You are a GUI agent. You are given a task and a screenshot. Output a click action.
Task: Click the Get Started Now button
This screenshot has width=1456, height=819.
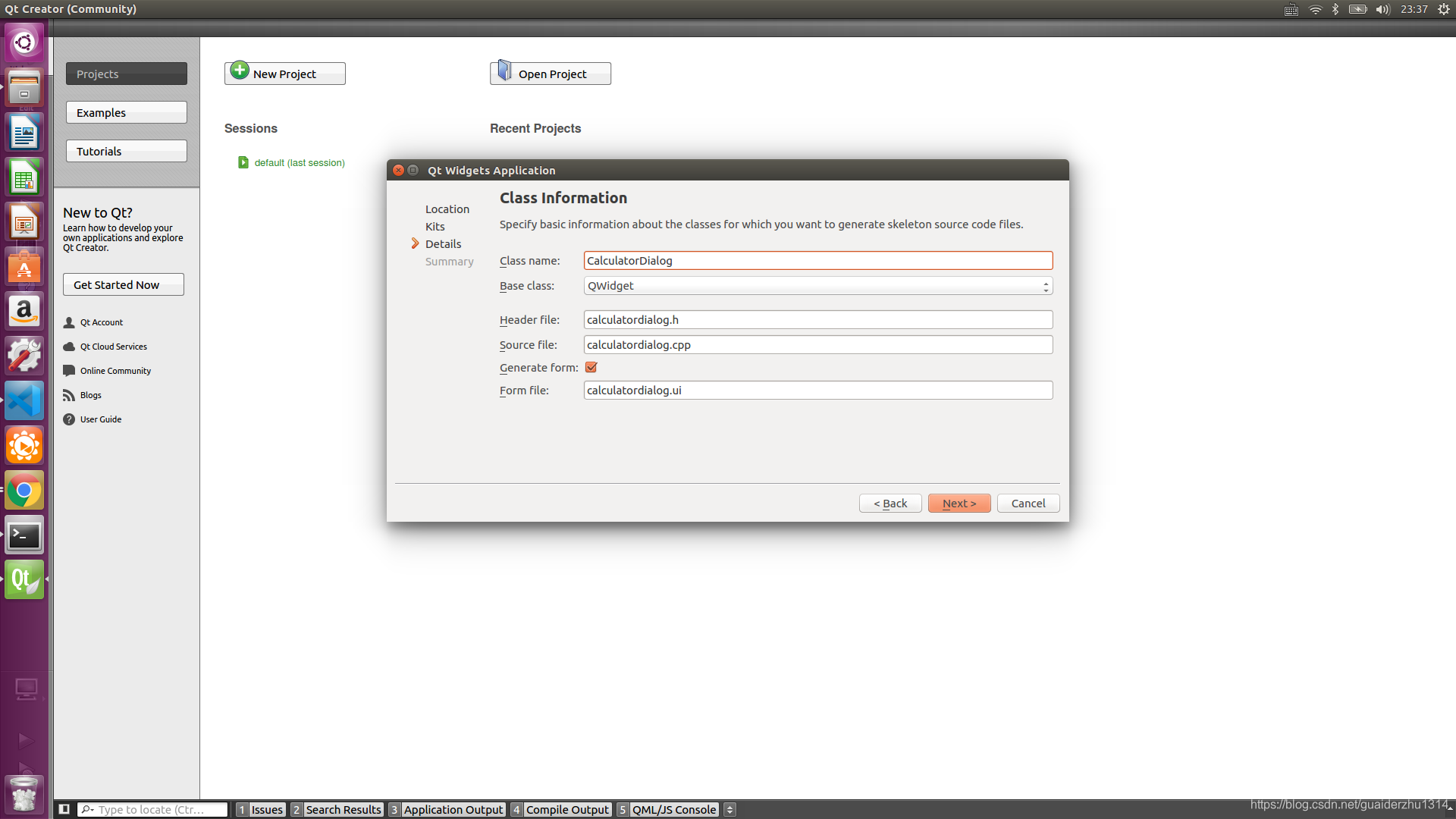click(x=121, y=285)
